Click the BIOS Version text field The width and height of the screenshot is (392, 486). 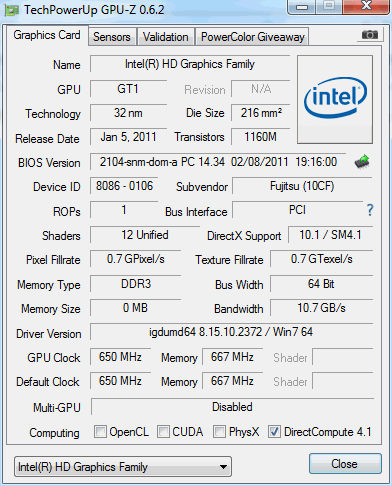click(x=218, y=162)
